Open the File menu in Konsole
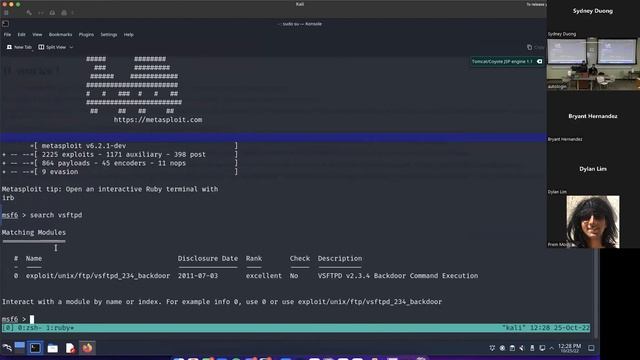640x360 pixels. point(7,35)
